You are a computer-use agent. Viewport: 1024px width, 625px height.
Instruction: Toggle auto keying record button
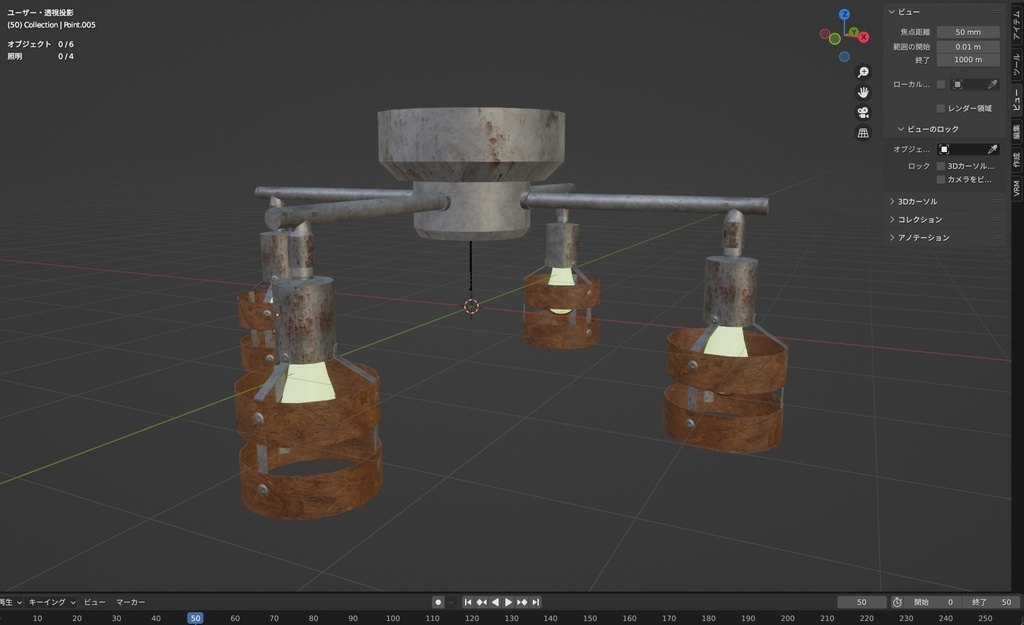pos(438,602)
